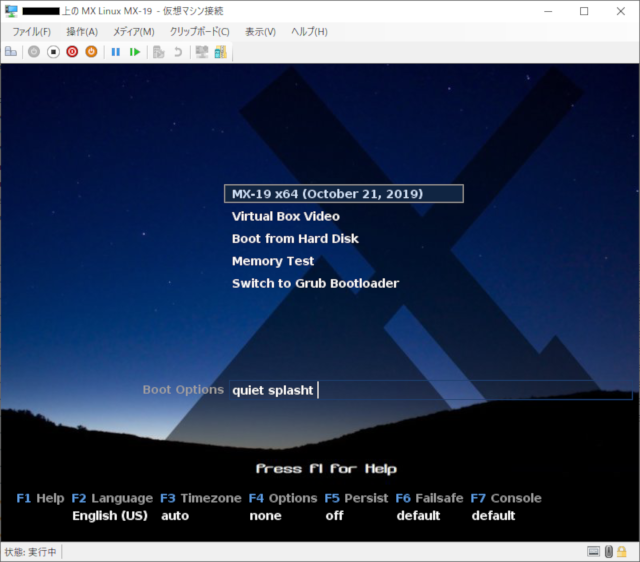Click the orange Save state icon
The width and height of the screenshot is (640, 562).
pyautogui.click(x=91, y=52)
